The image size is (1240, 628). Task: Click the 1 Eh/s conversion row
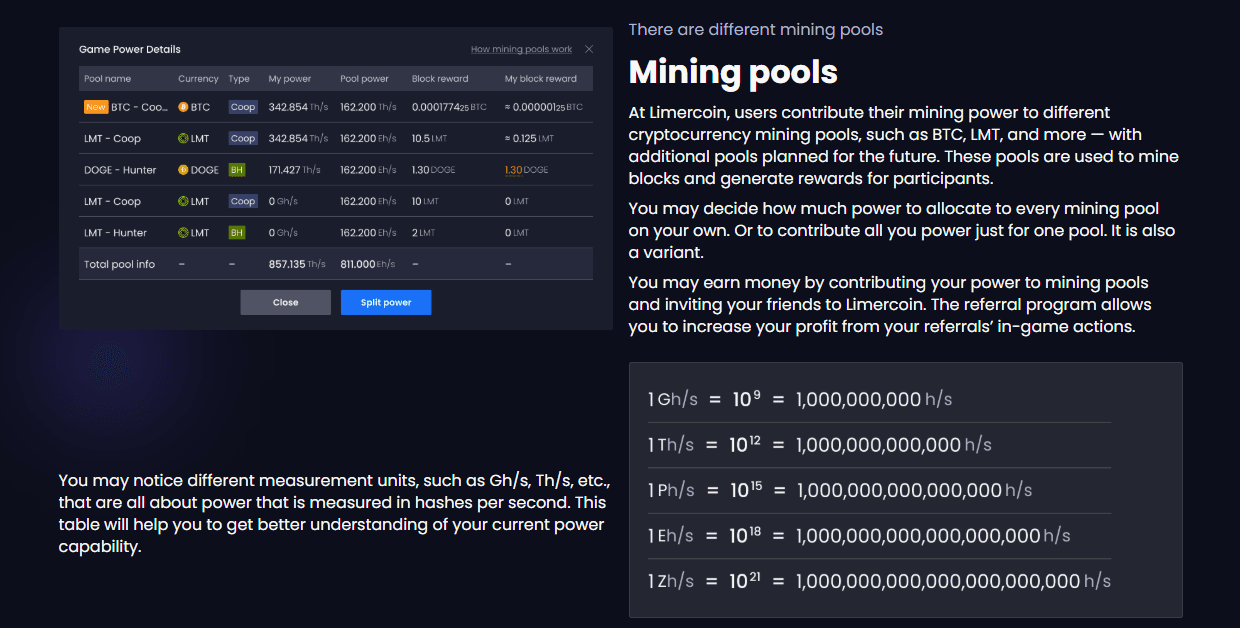pyautogui.click(x=879, y=536)
